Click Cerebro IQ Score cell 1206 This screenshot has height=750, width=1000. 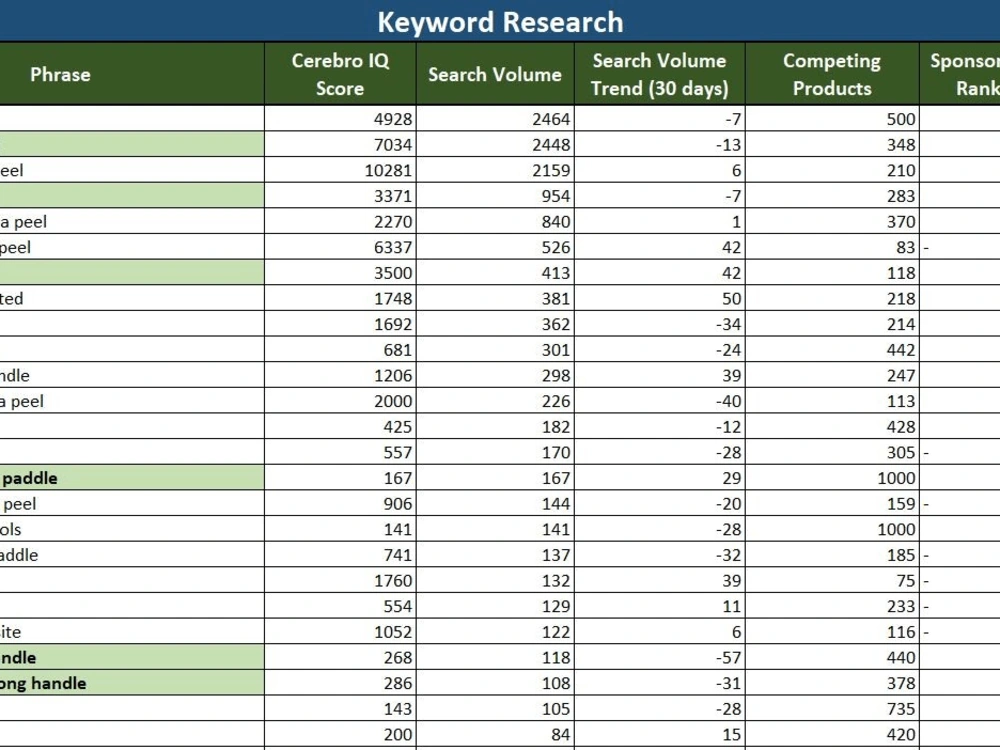point(340,375)
